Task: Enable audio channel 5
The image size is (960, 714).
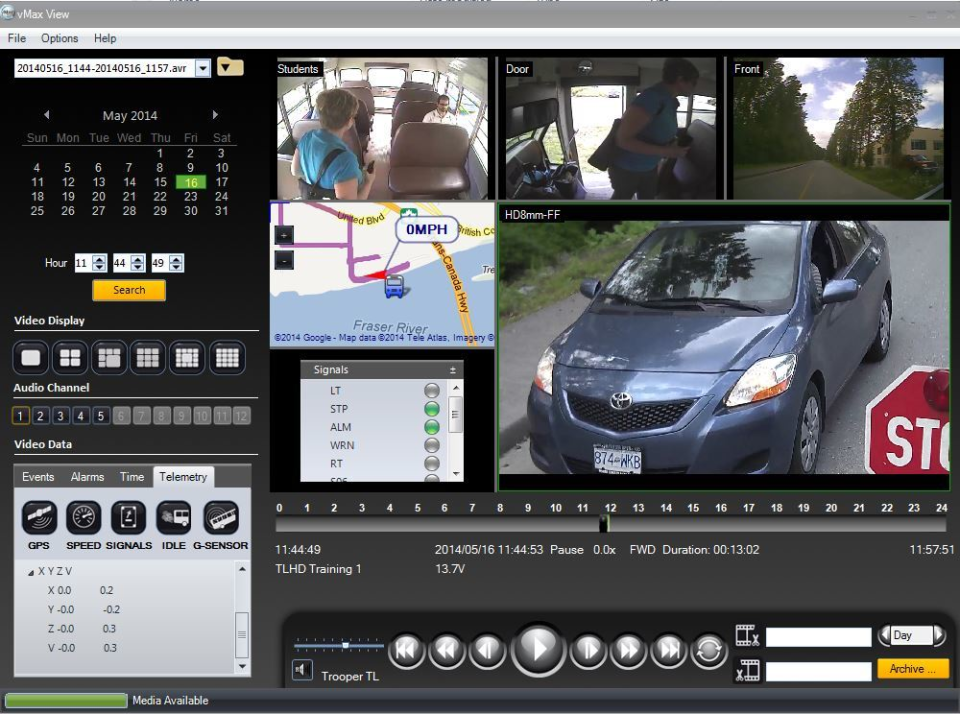Action: (x=101, y=416)
